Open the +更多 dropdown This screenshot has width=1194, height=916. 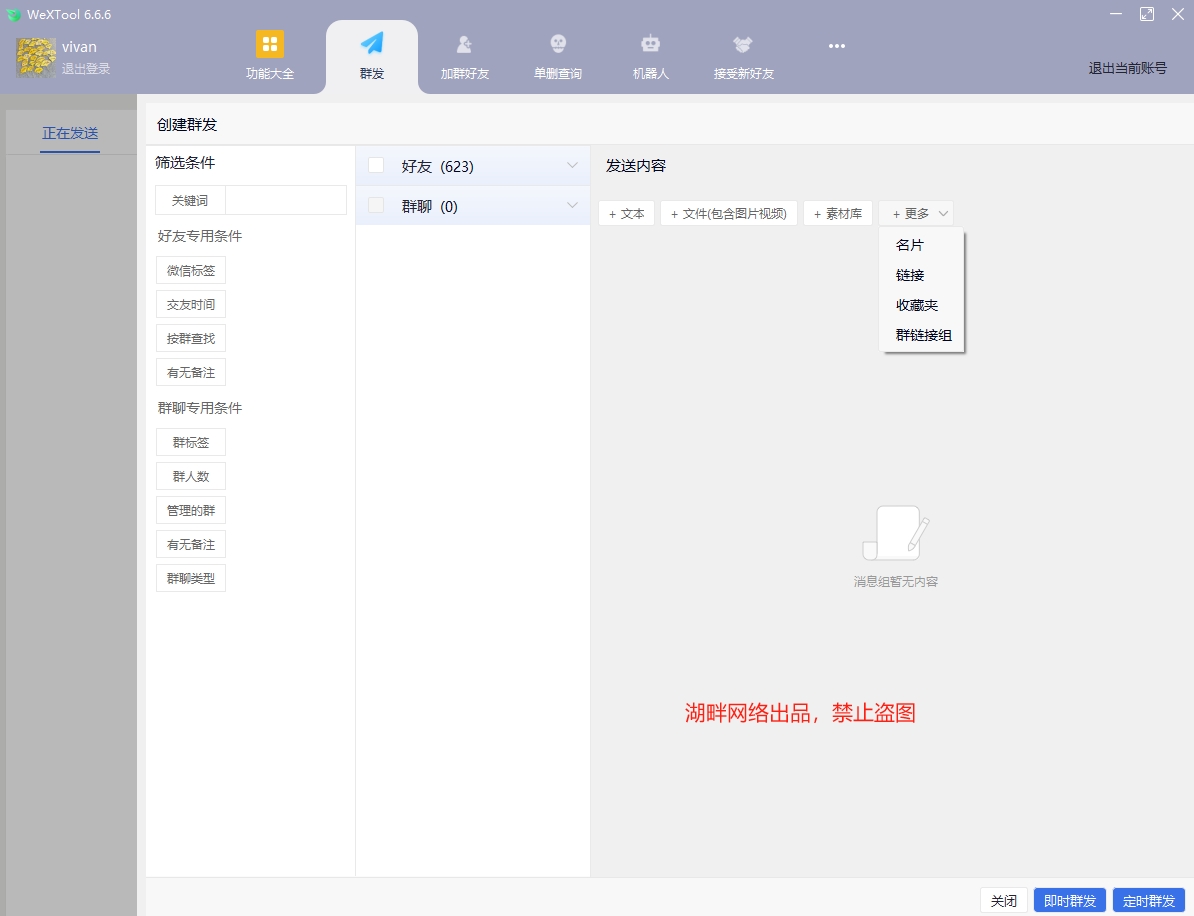tap(916, 212)
